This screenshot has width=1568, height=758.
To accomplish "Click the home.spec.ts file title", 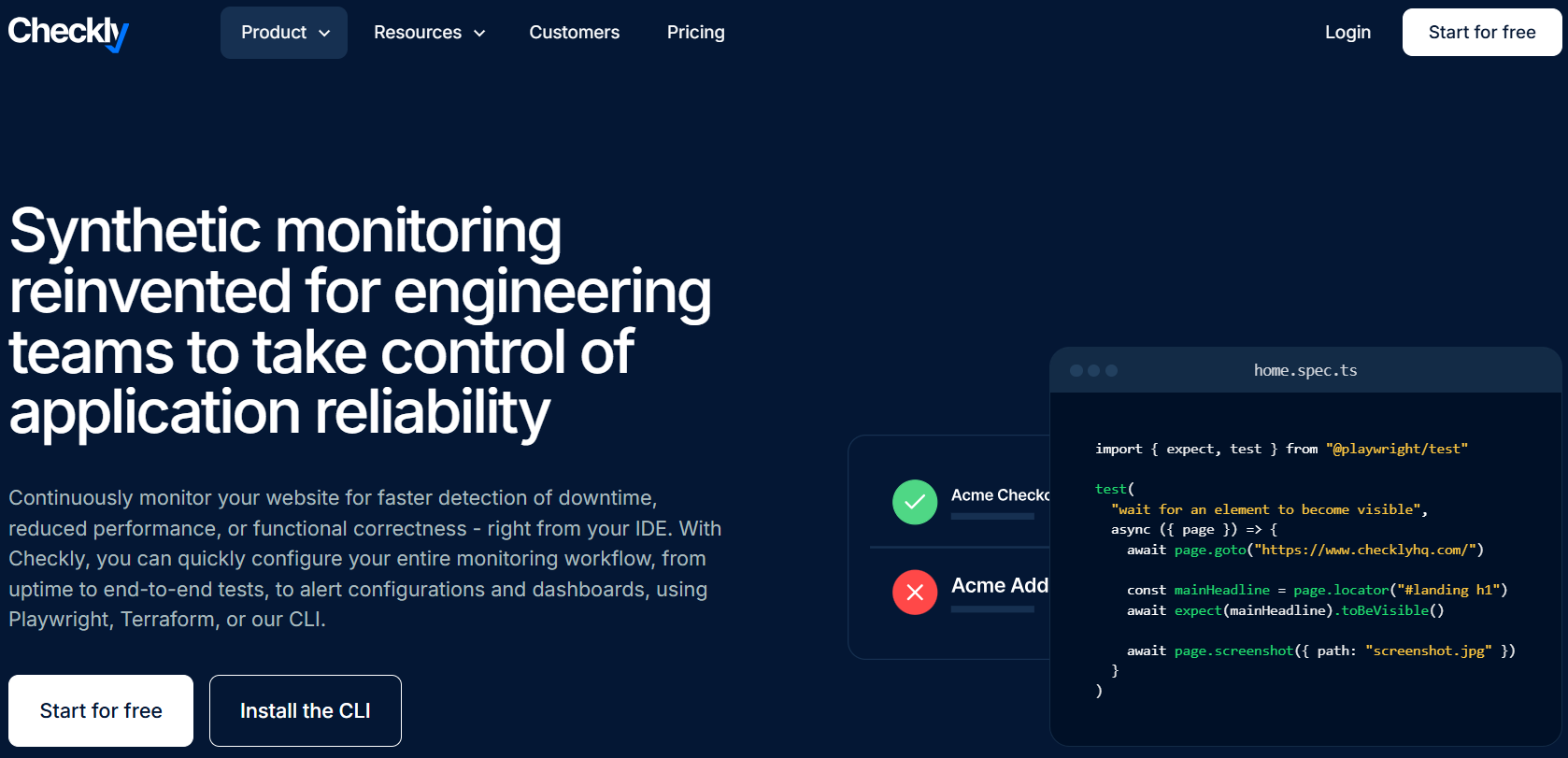I will pyautogui.click(x=1305, y=371).
